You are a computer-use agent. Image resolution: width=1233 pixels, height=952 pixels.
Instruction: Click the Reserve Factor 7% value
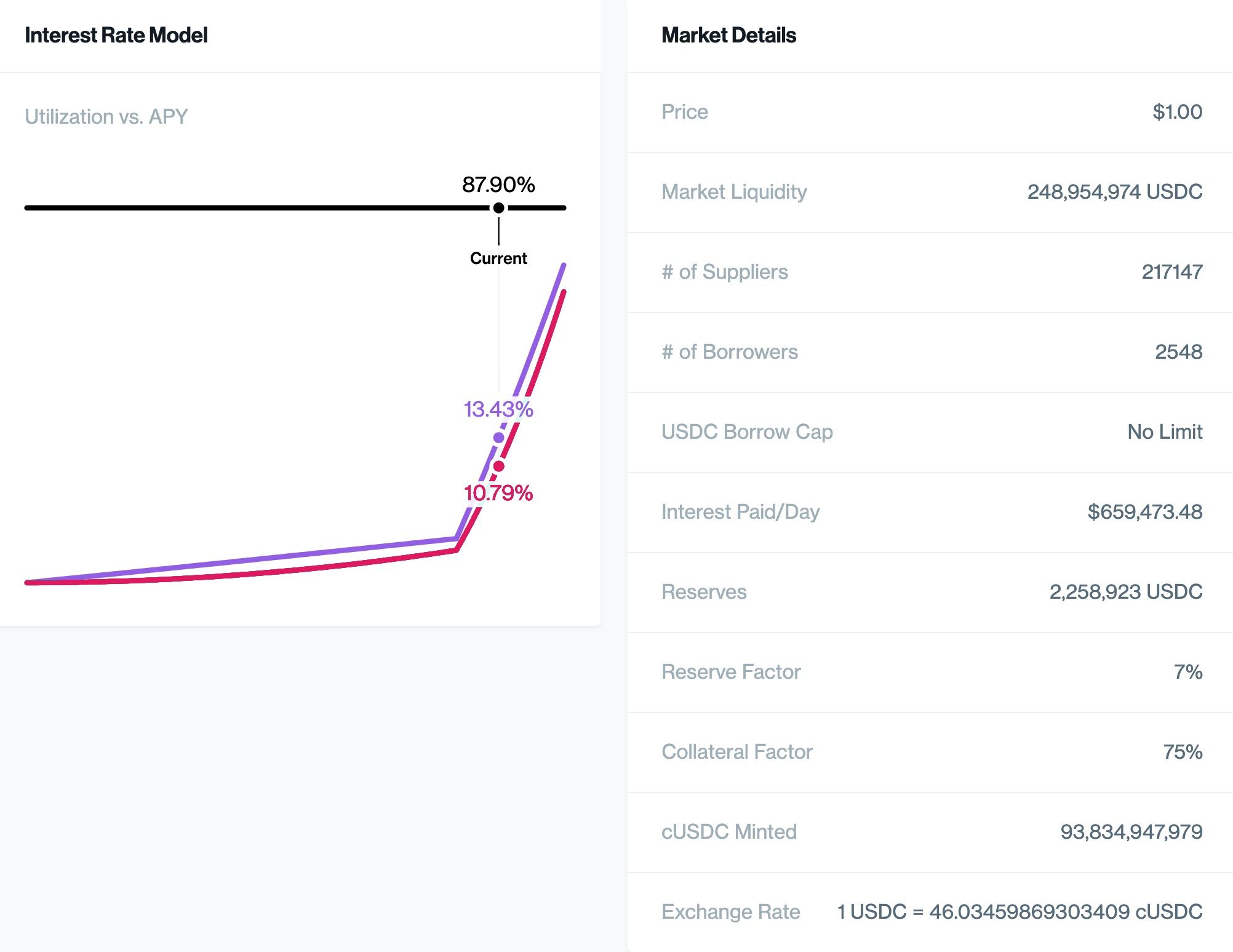coord(1187,672)
